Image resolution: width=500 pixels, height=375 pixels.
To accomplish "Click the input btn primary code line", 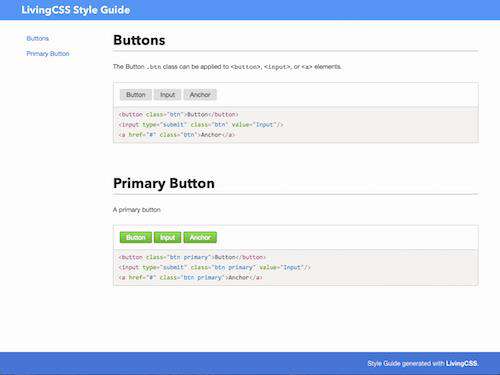I will coord(214,267).
